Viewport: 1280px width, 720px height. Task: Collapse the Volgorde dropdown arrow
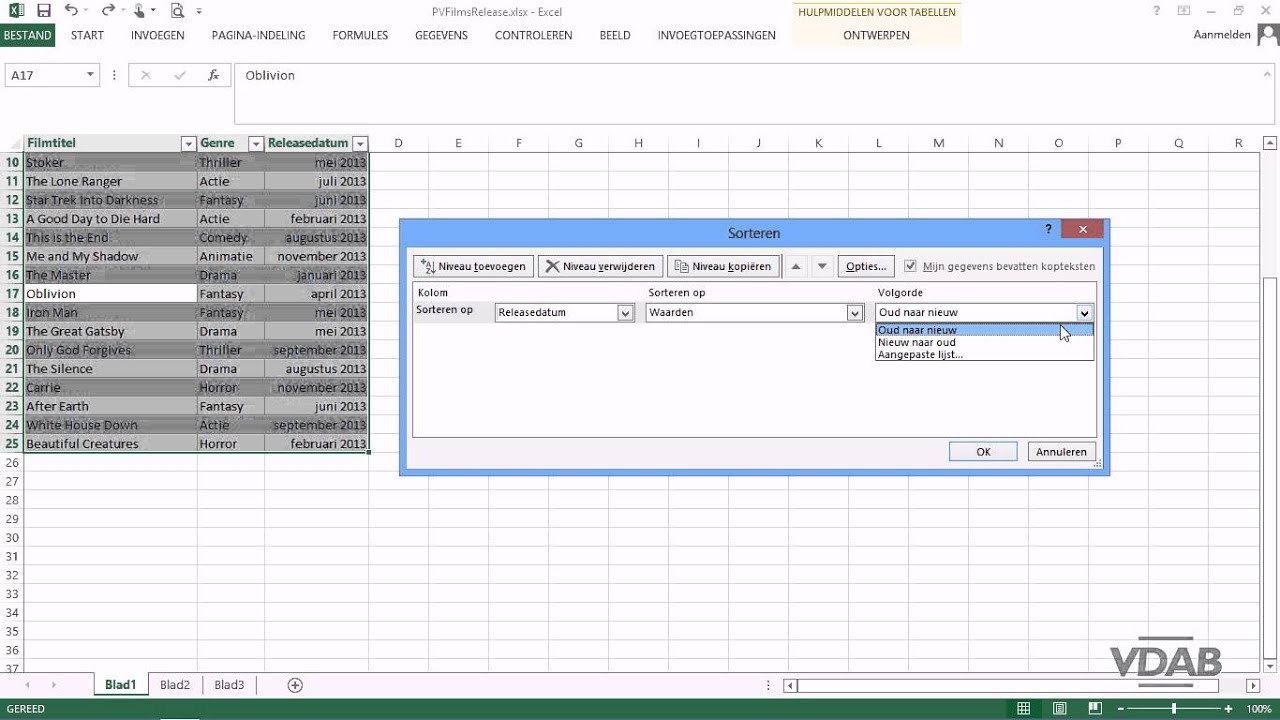click(1084, 313)
